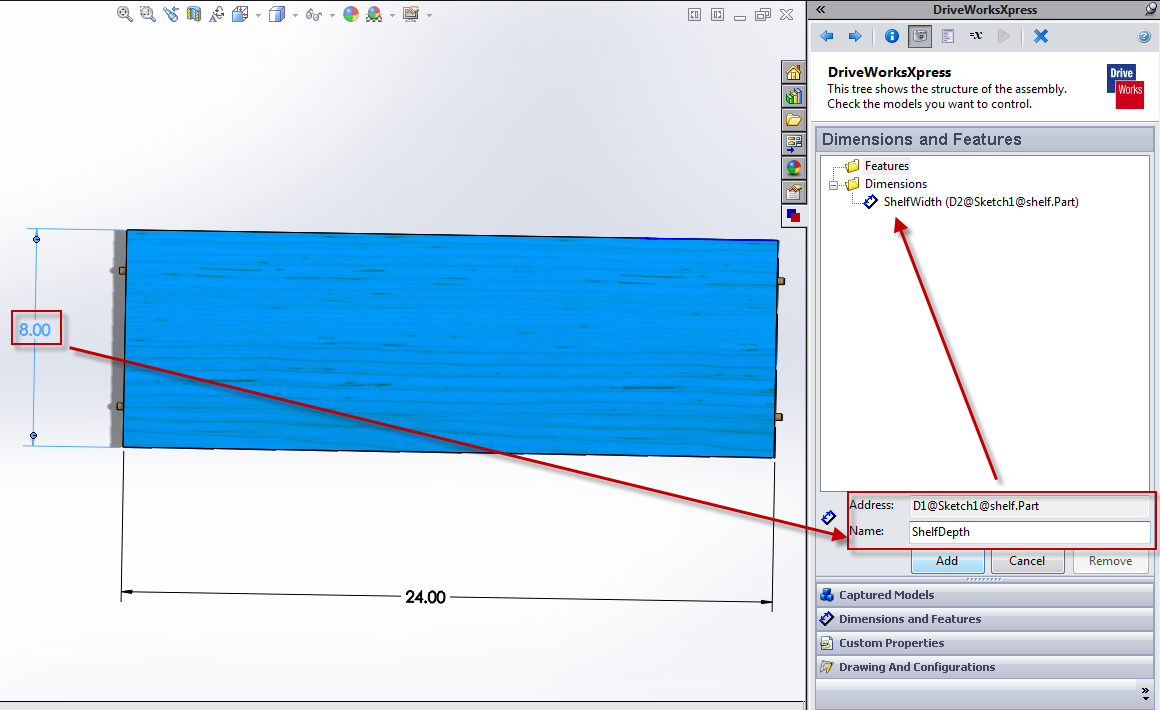Restore down the document window

(x=763, y=14)
